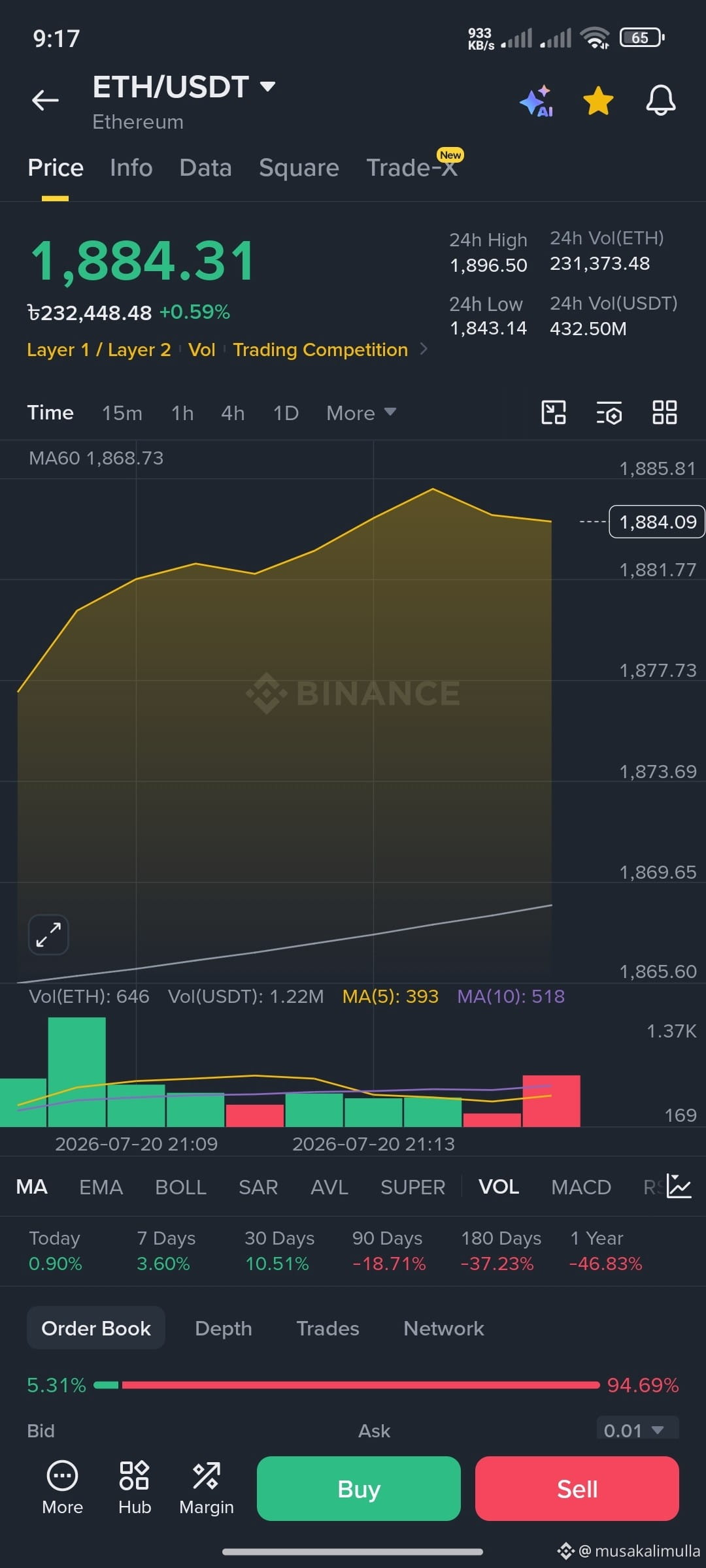706x1568 pixels.
Task: Open the chart settings icon
Action: pyautogui.click(x=609, y=413)
